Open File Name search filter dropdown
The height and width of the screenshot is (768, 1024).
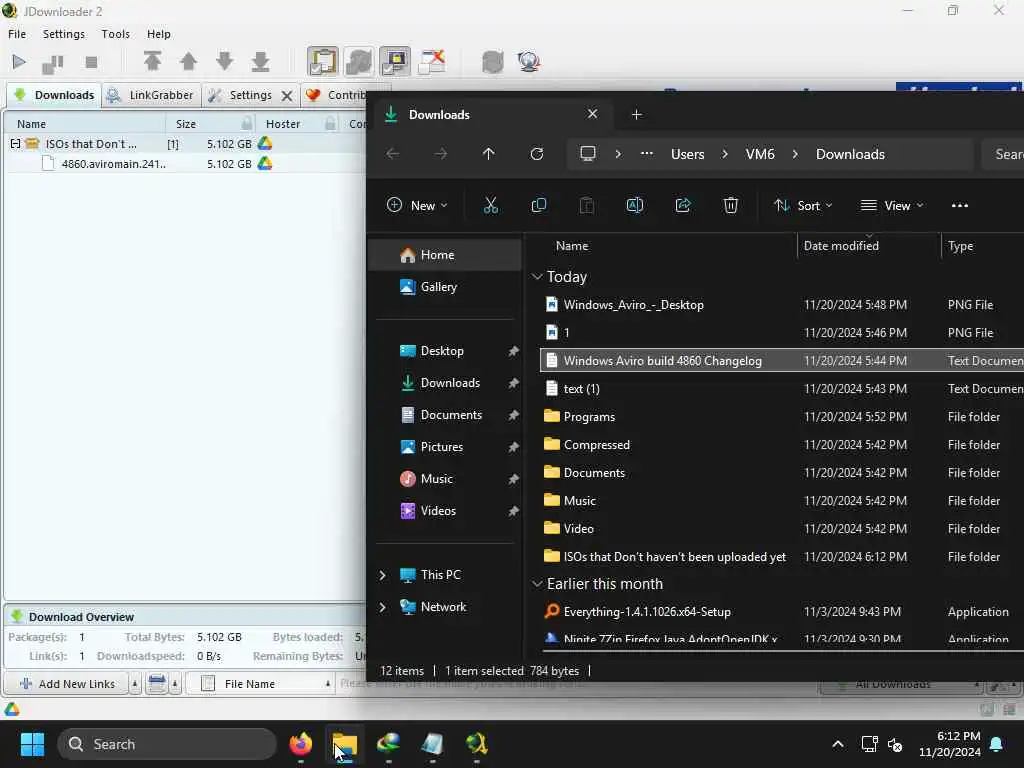click(327, 684)
